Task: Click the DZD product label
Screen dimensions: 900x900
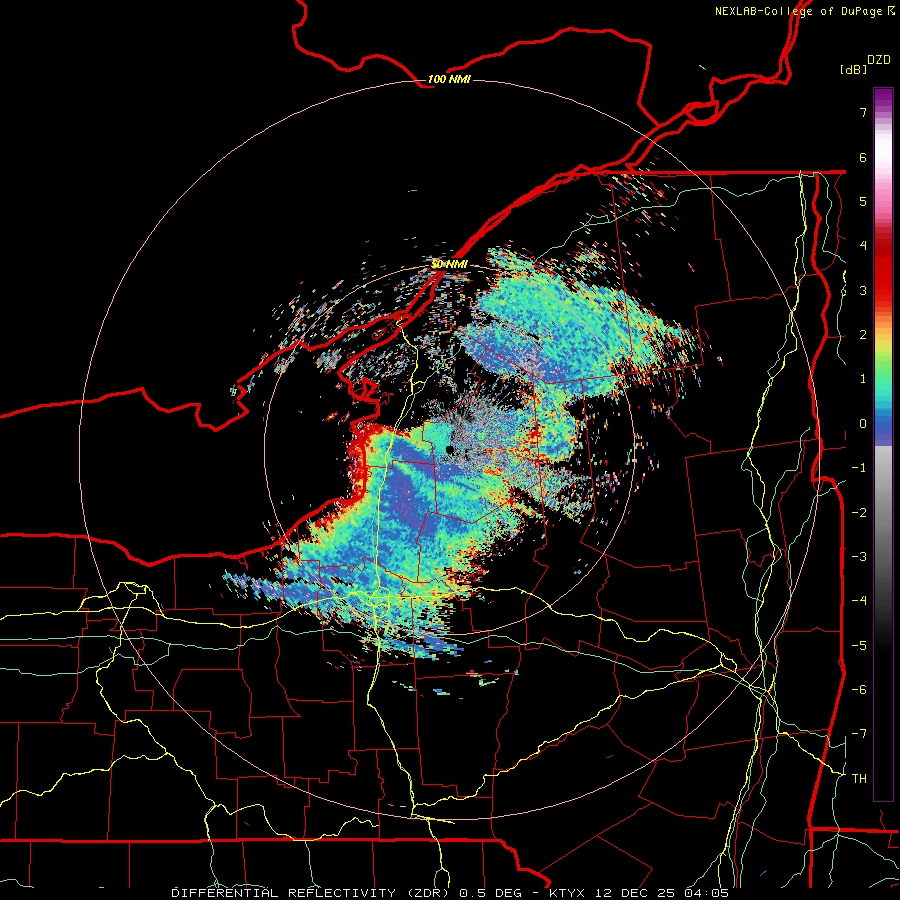Action: [x=879, y=60]
